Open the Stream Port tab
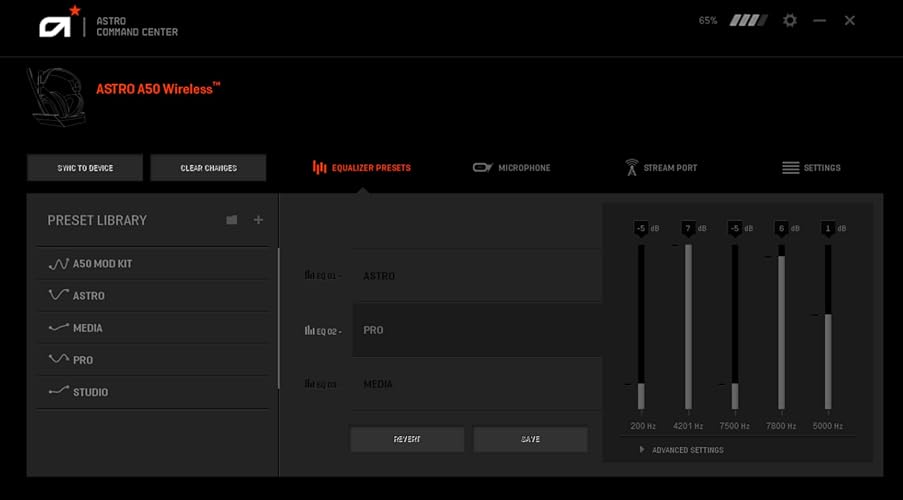 (661, 168)
